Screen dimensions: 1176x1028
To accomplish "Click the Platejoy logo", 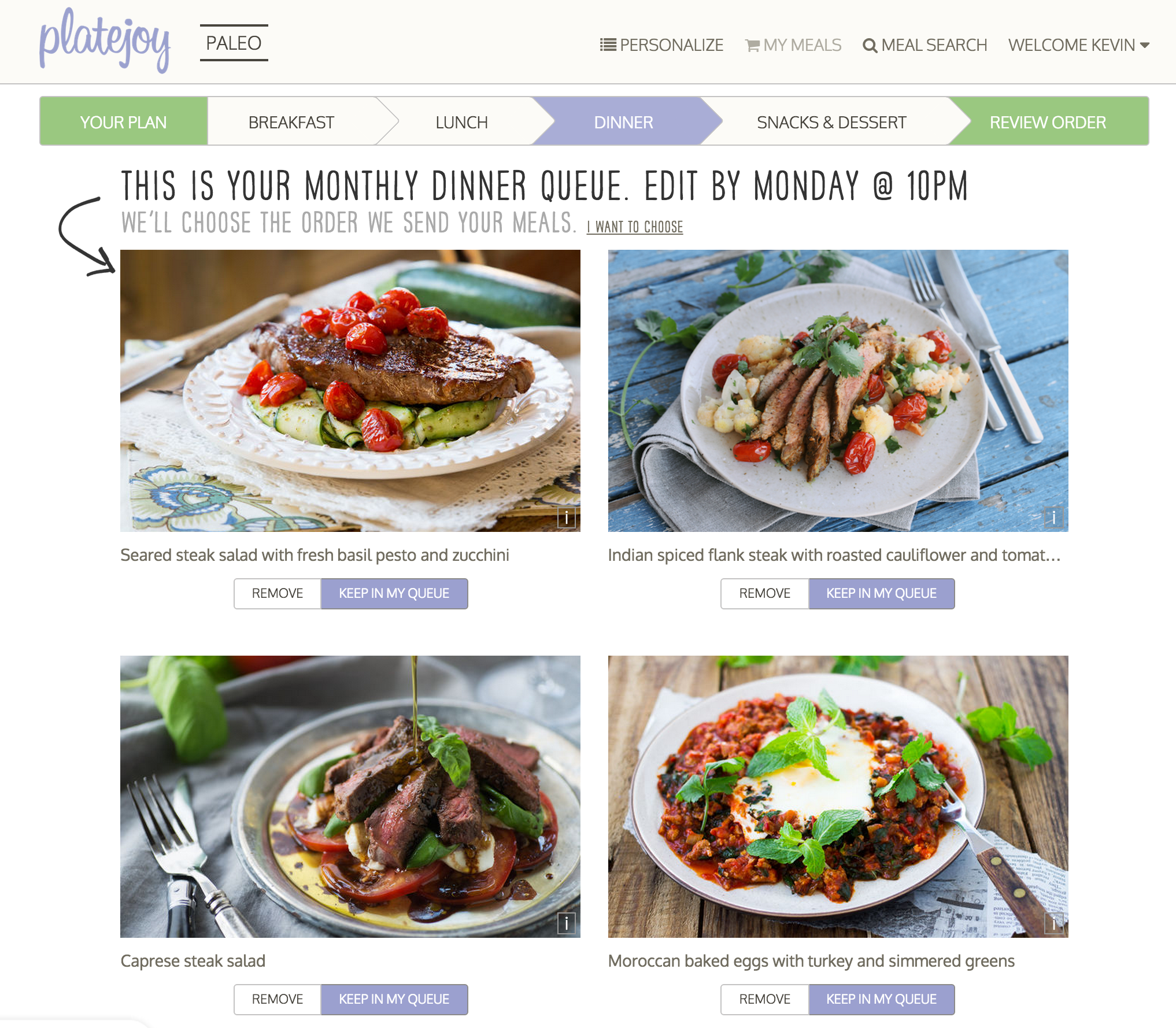I will pyautogui.click(x=105, y=41).
